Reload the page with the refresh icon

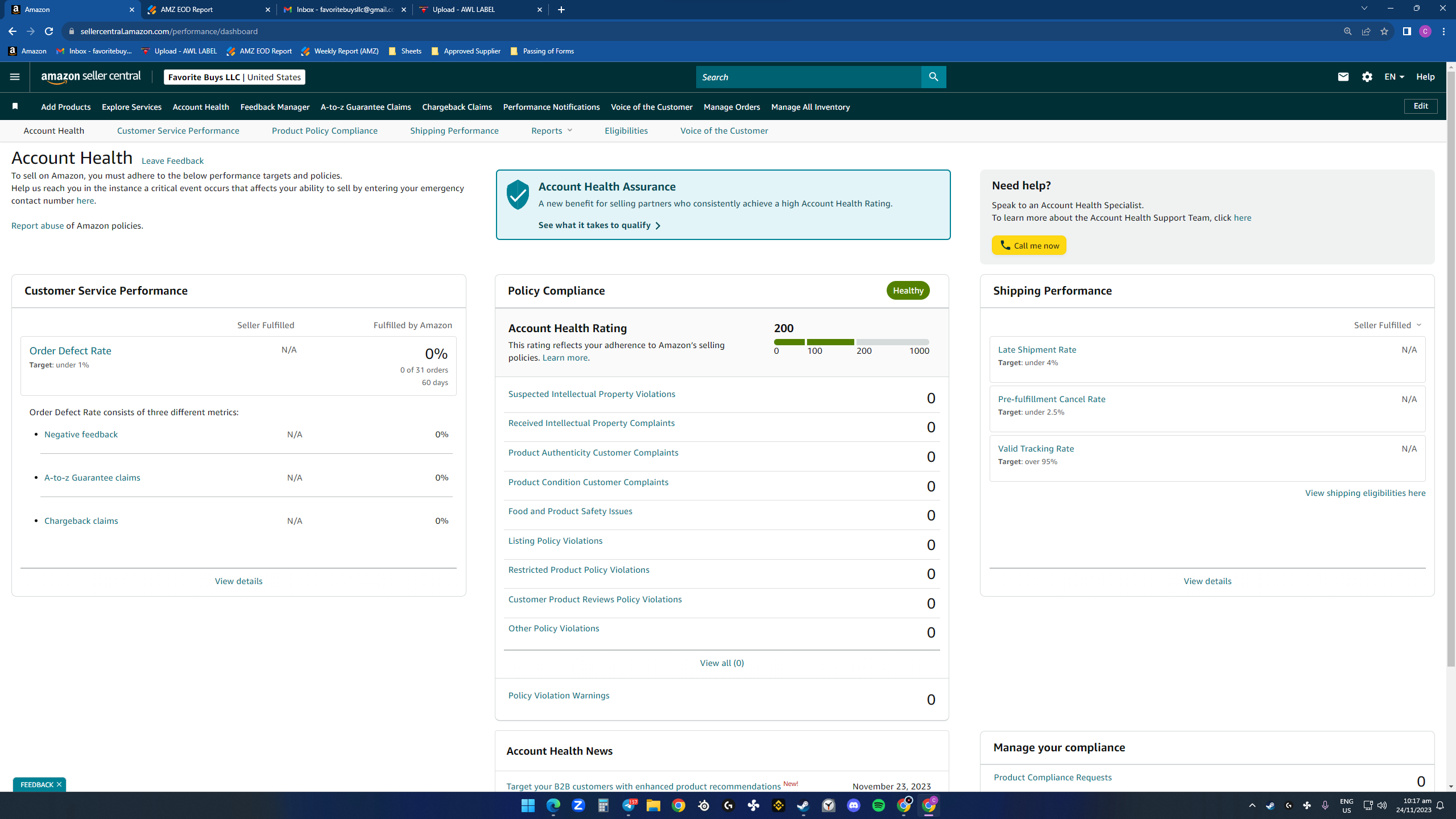[49, 31]
